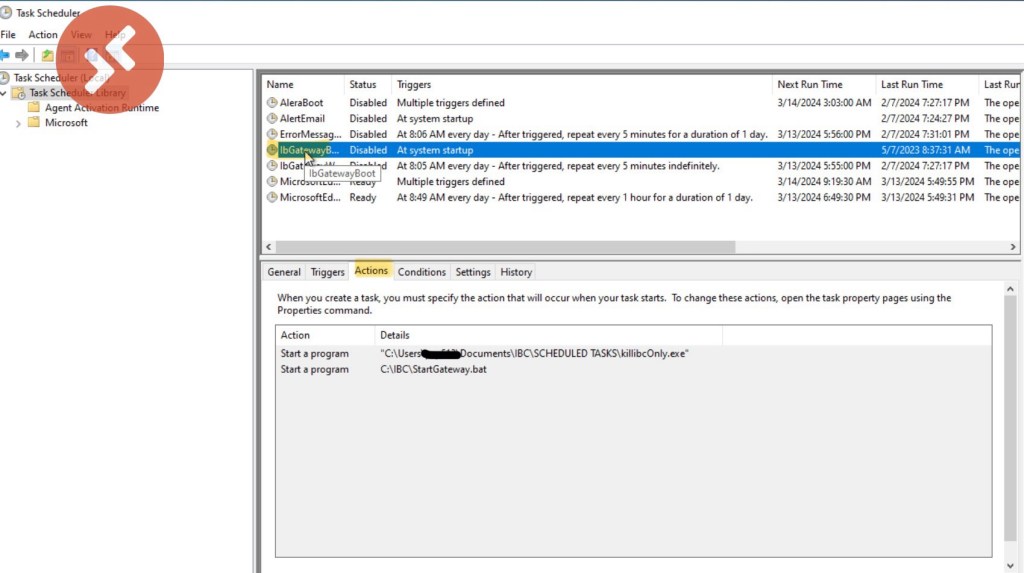
Task: Click the Agent Activation Runtime folder icon
Action: pyautogui.click(x=34, y=108)
